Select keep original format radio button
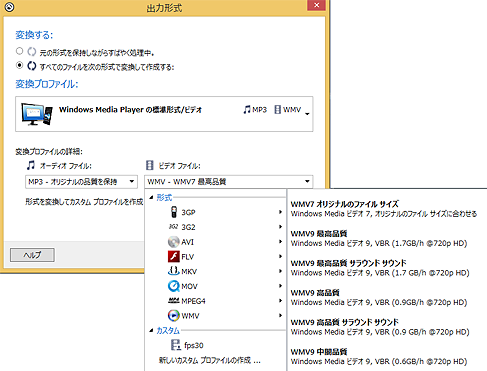This screenshot has height=371, width=487. pos(19,51)
